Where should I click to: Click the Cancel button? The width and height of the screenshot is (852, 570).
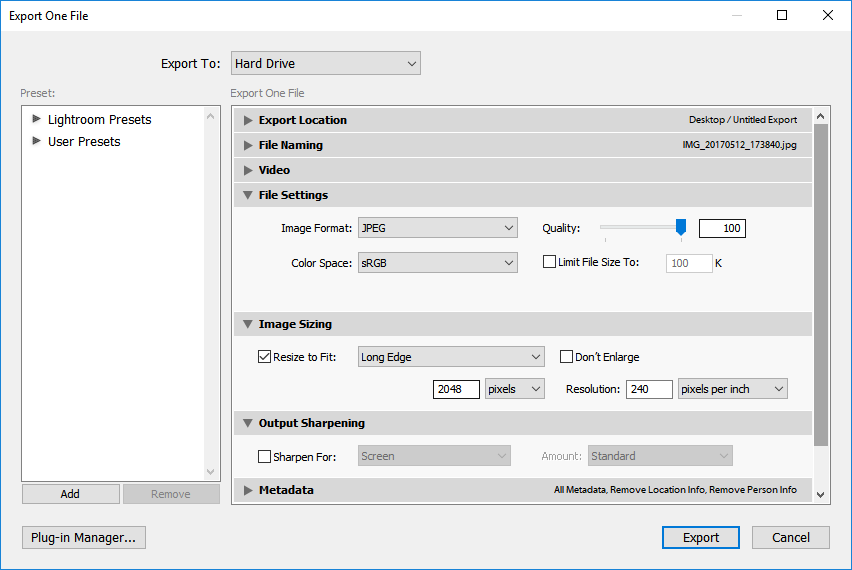[x=791, y=537]
